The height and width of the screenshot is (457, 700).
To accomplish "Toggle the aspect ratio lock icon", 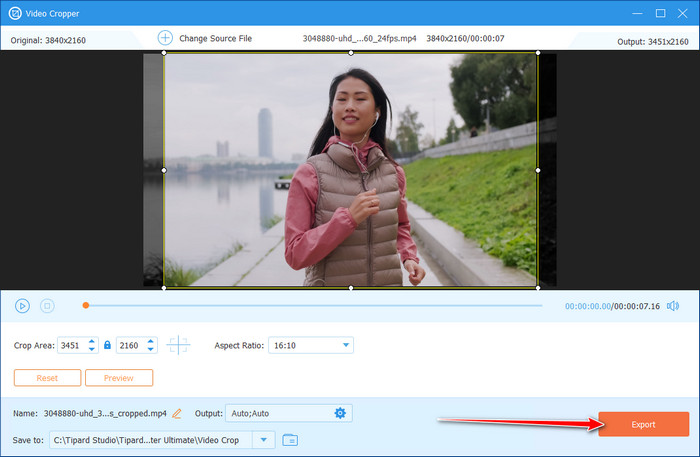I will (x=107, y=345).
